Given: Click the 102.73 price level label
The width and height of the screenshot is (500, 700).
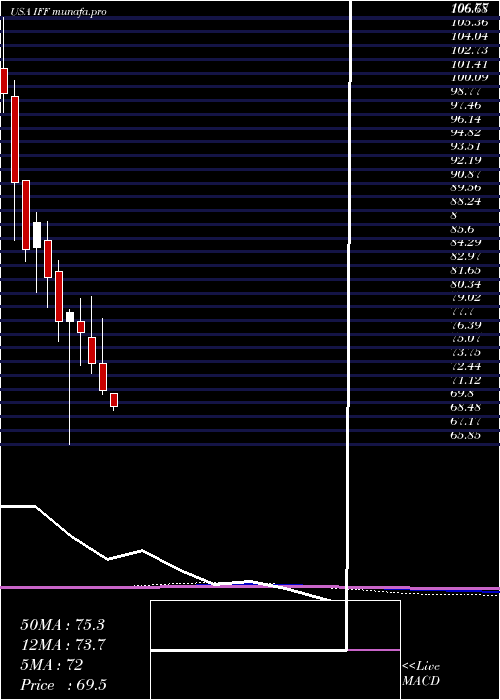Looking at the screenshot, I should coord(469,50).
